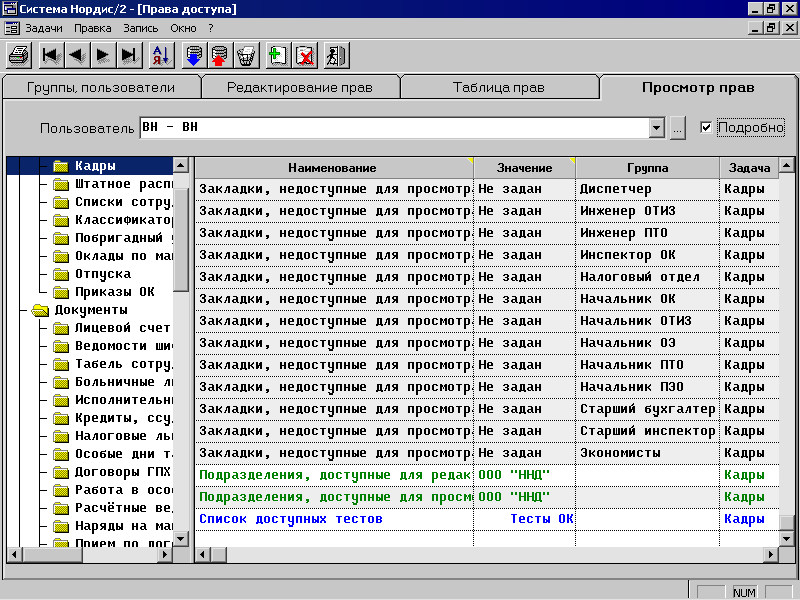Sort by the Наименование column header
This screenshot has width=800, height=600.
(x=333, y=168)
